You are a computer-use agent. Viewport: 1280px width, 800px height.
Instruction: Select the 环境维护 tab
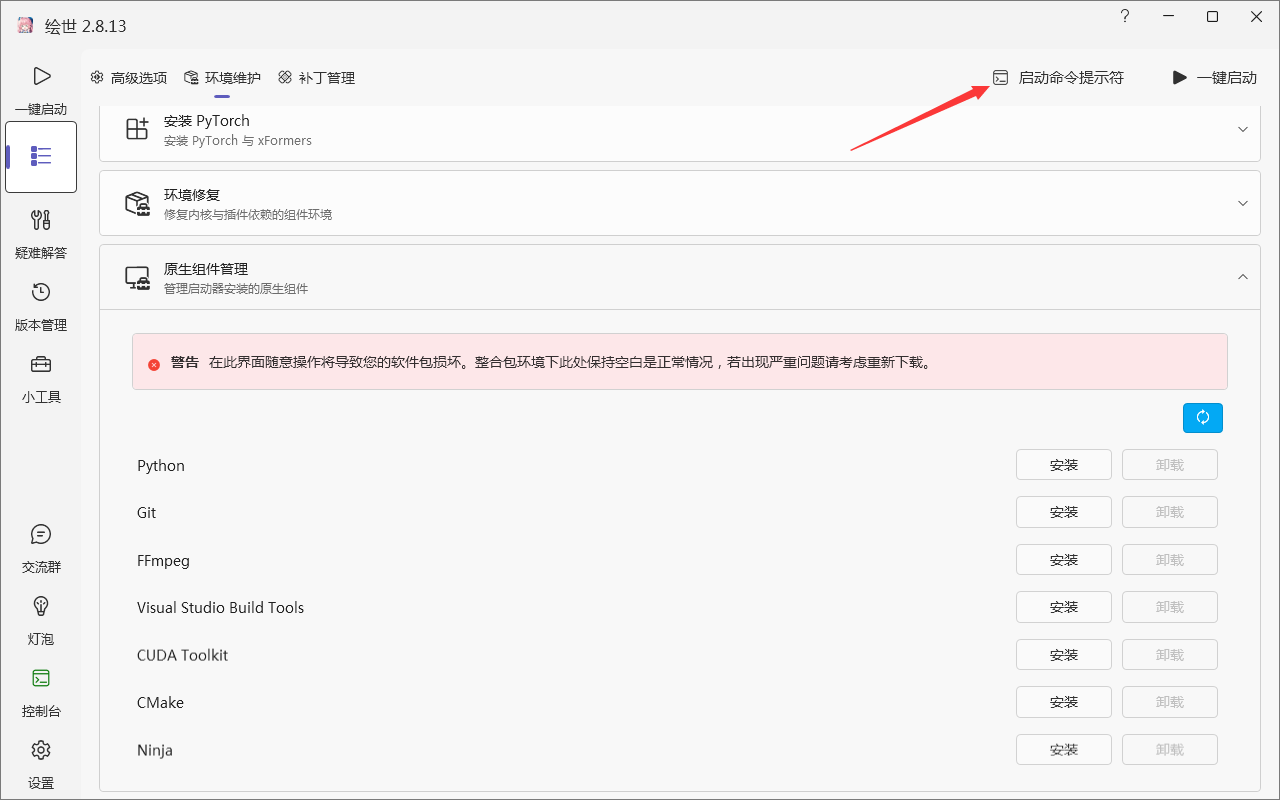point(223,78)
